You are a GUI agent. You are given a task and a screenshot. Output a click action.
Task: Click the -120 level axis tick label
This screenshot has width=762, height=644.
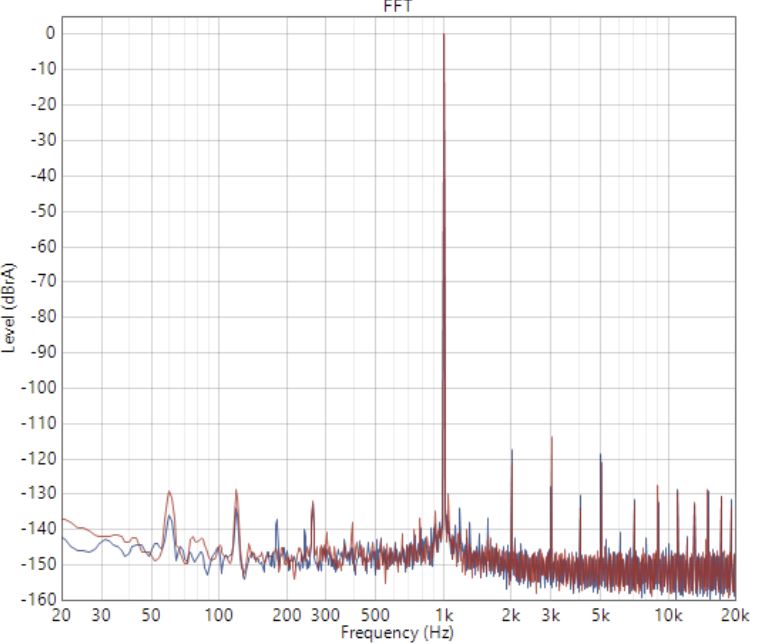tap(39, 458)
